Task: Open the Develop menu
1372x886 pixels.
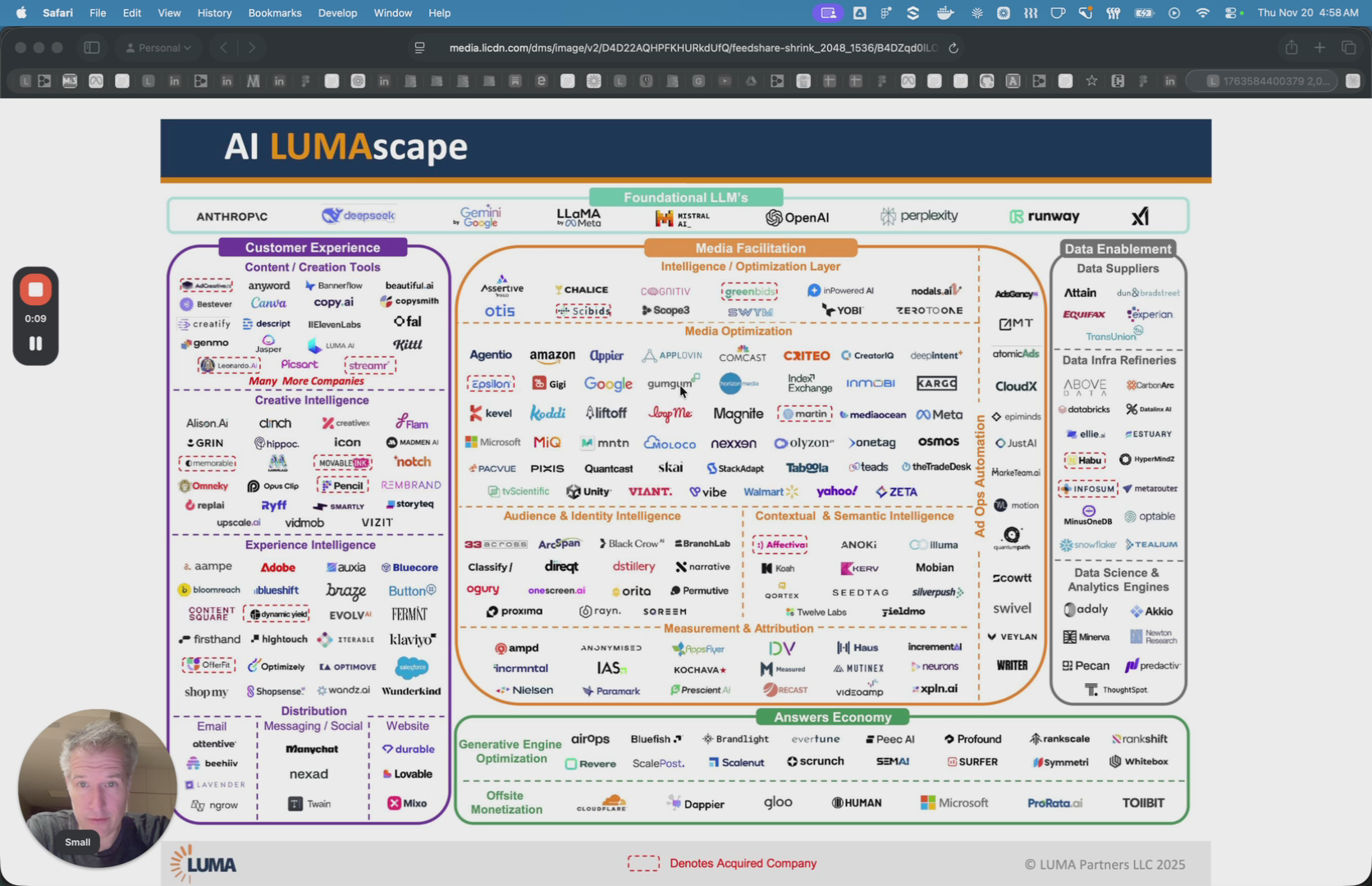Action: point(337,12)
